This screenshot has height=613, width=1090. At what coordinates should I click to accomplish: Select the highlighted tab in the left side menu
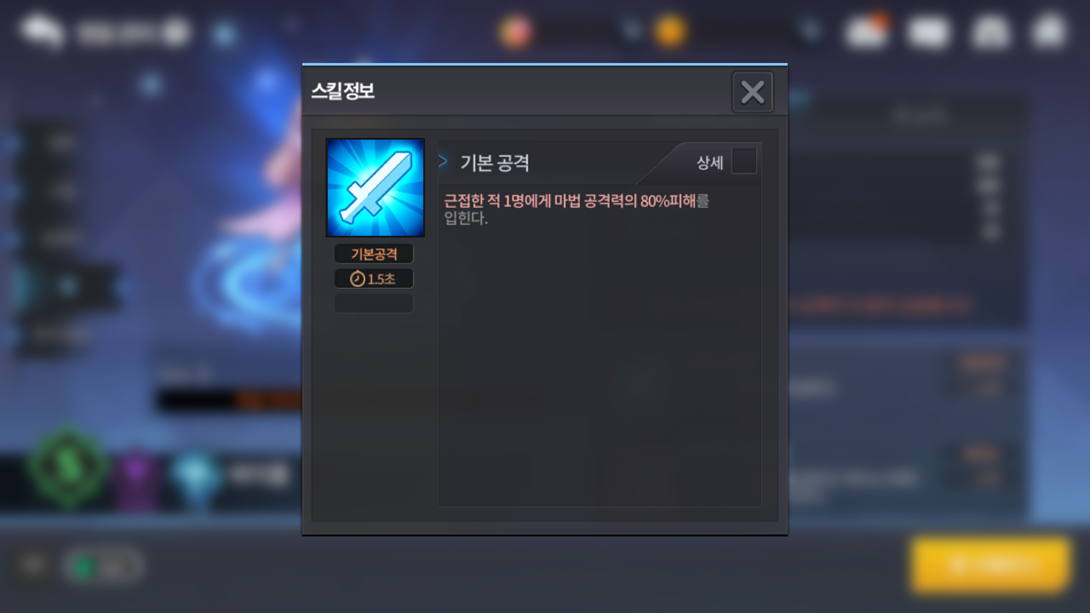pos(67,286)
